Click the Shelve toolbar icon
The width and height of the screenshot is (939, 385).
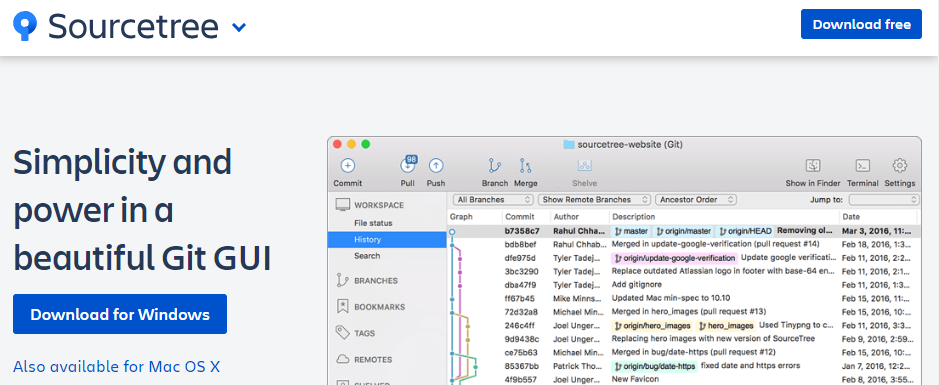(584, 166)
